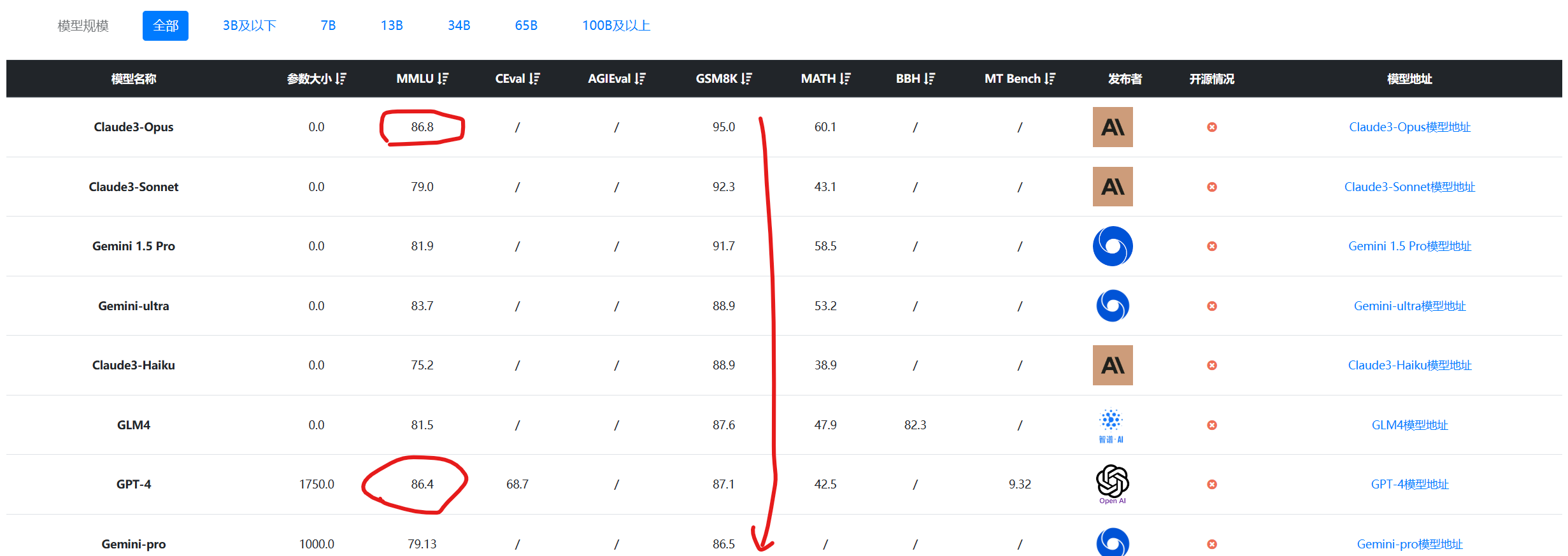Filter models by 7B size
This screenshot has height=556, width=1568.
point(328,25)
